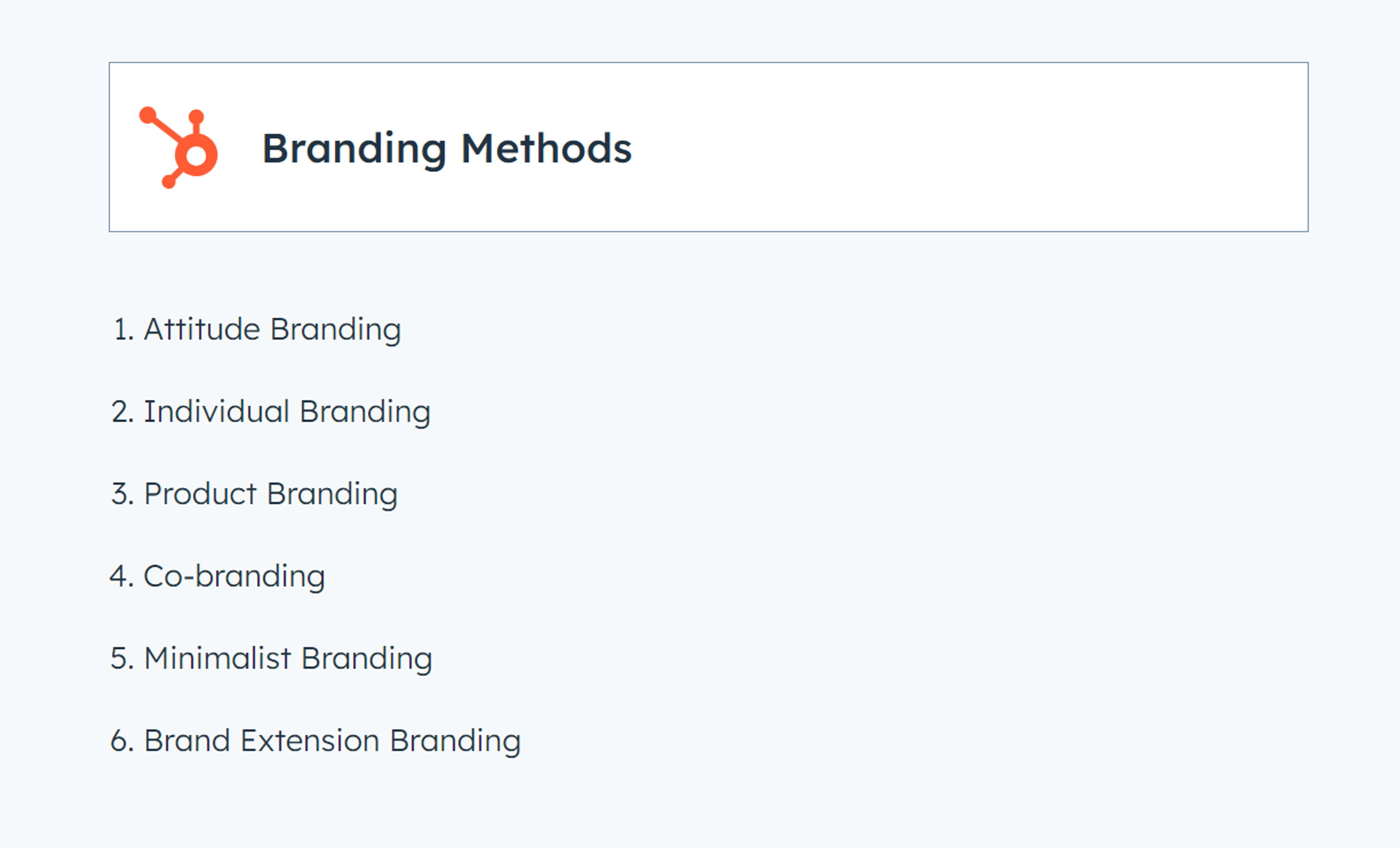Click the "5." list number marker
The height and width of the screenshot is (848, 1400).
click(x=123, y=659)
